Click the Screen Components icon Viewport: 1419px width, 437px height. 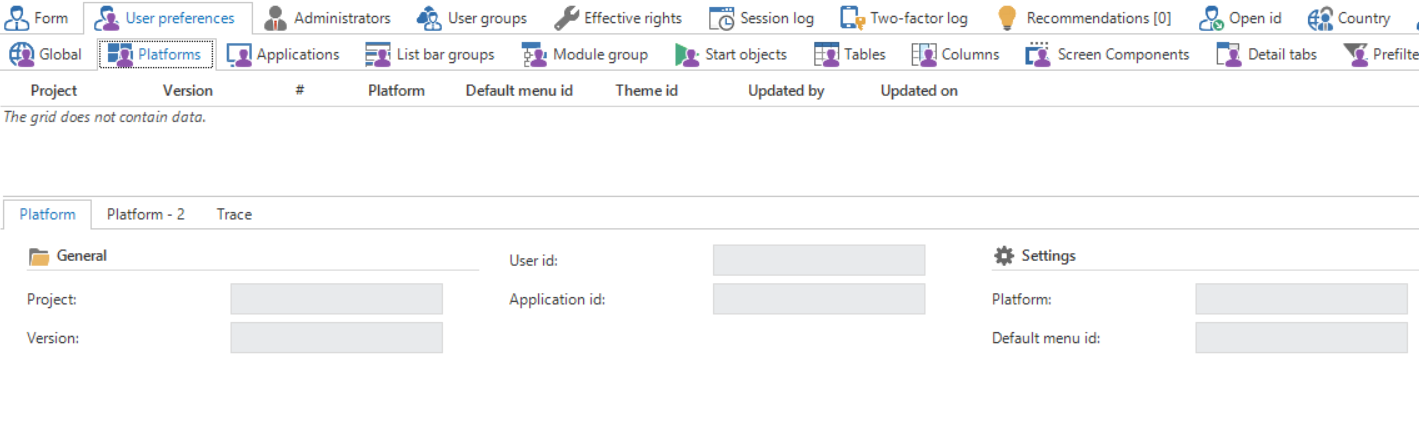tap(1038, 55)
